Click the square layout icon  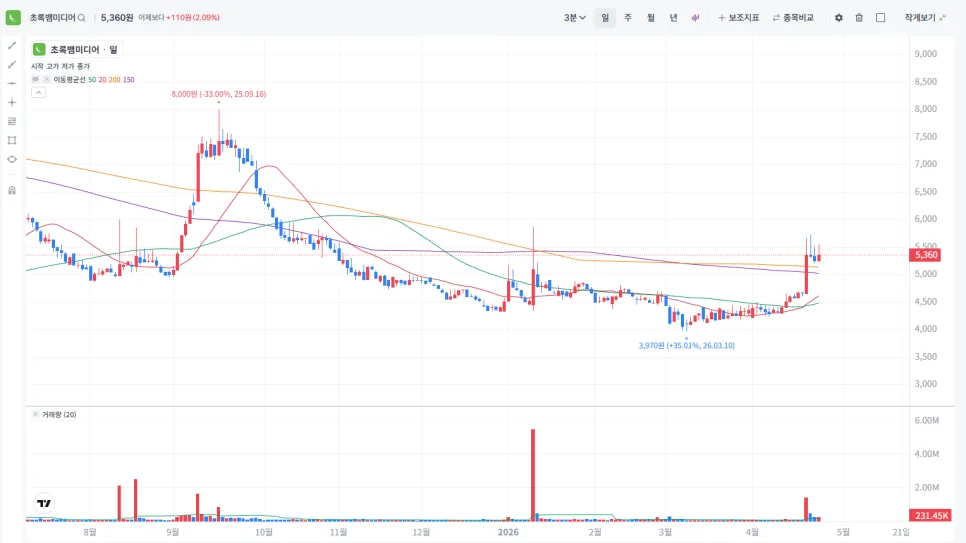[880, 18]
